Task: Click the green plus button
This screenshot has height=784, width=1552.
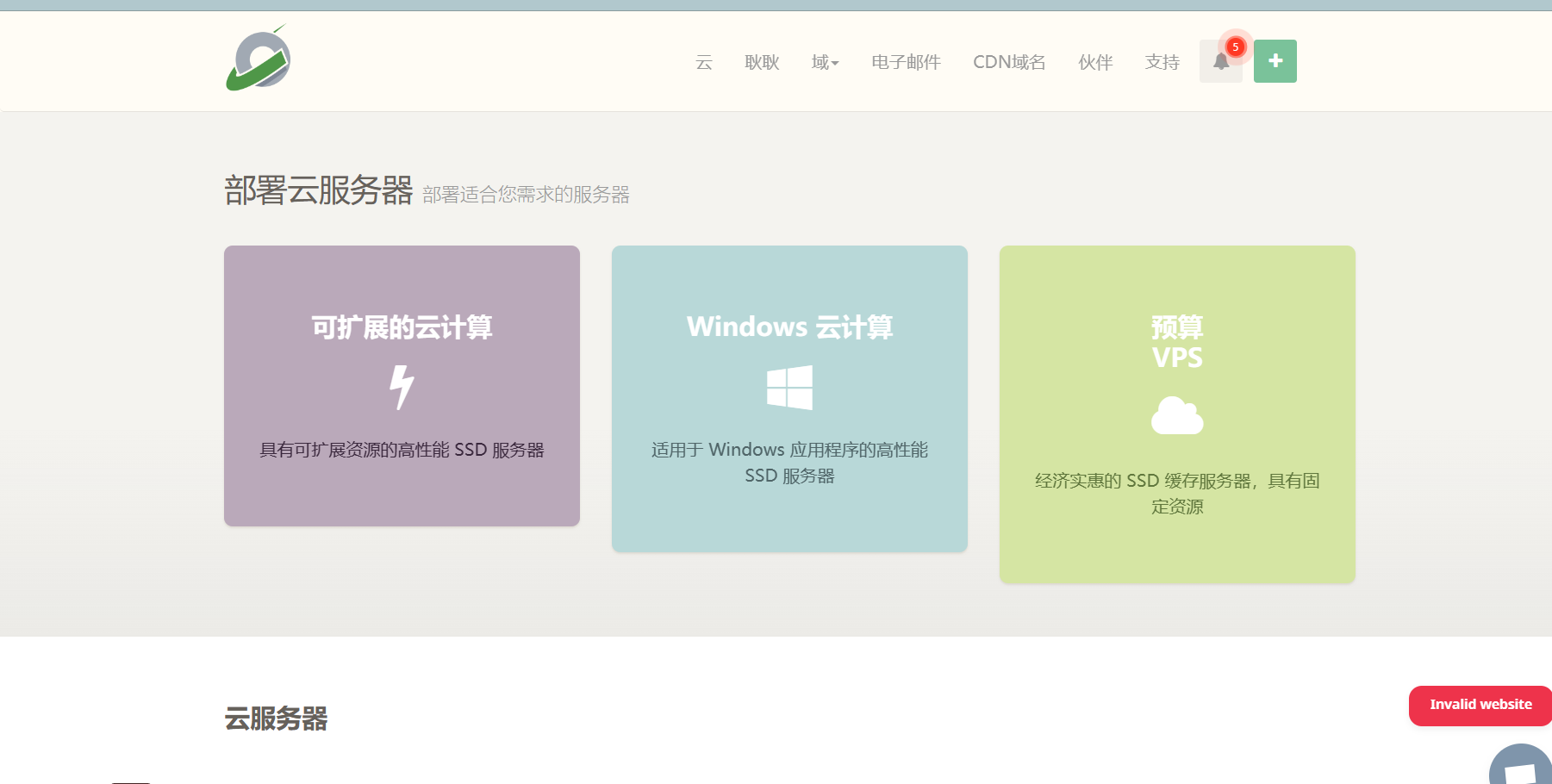Action: [x=1275, y=61]
